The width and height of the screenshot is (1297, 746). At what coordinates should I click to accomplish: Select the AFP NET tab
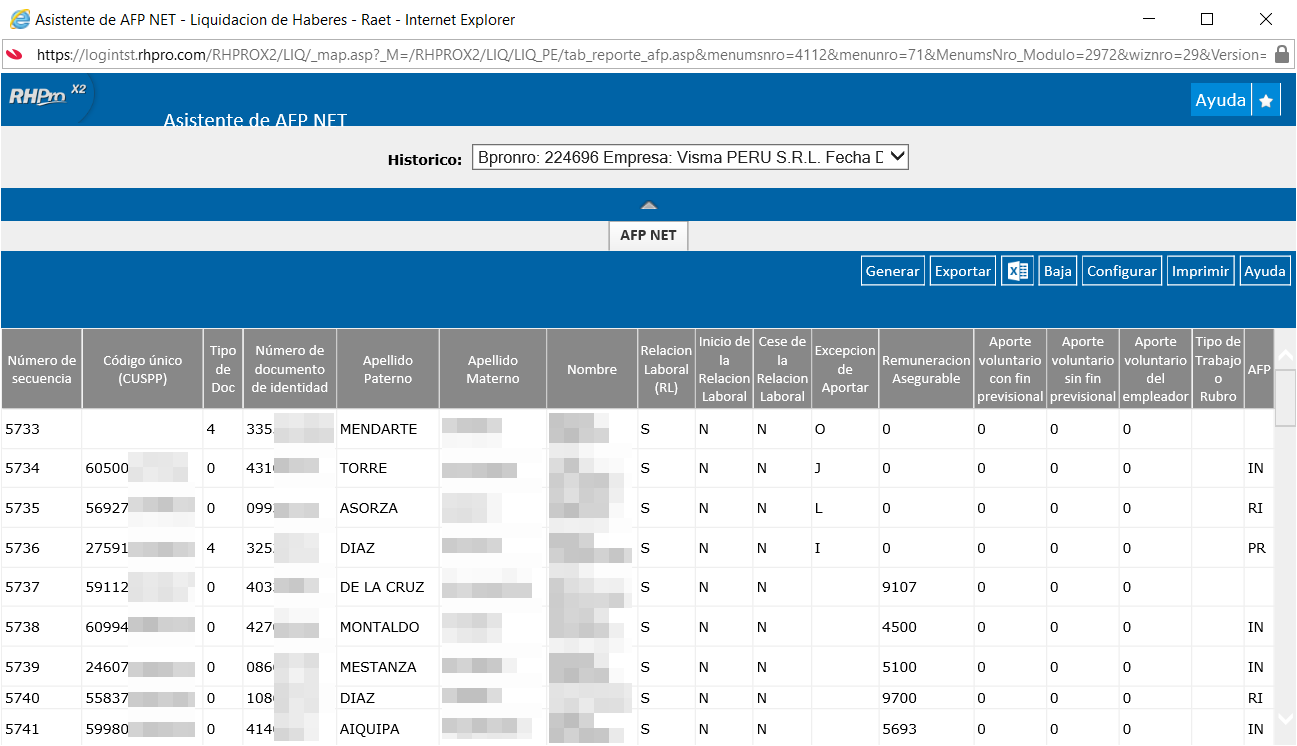[648, 235]
